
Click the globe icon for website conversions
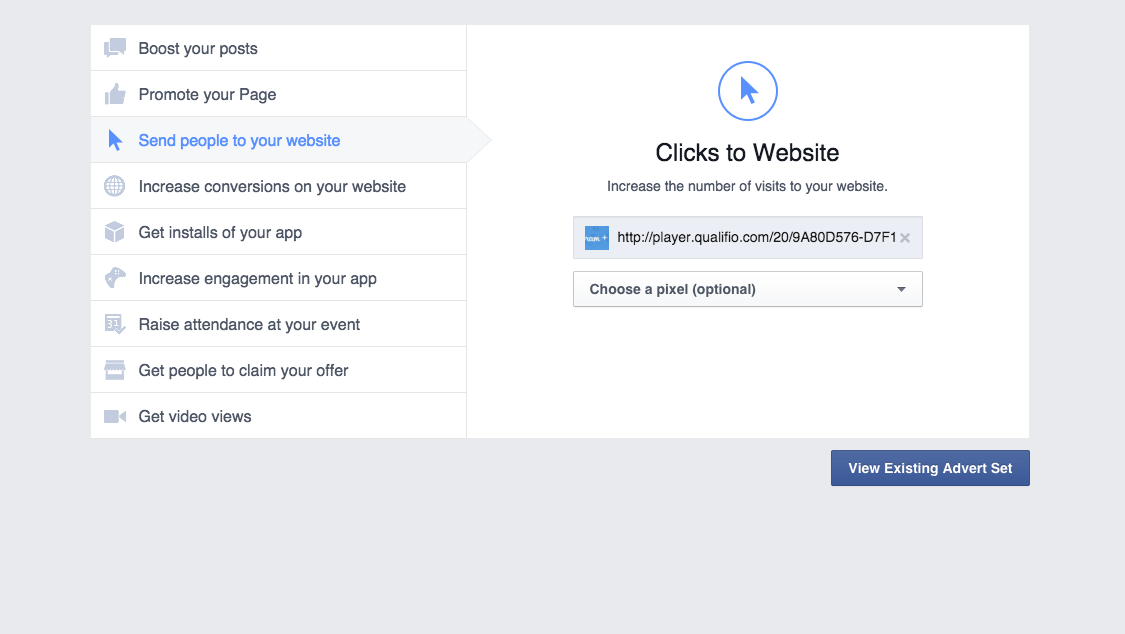[115, 186]
